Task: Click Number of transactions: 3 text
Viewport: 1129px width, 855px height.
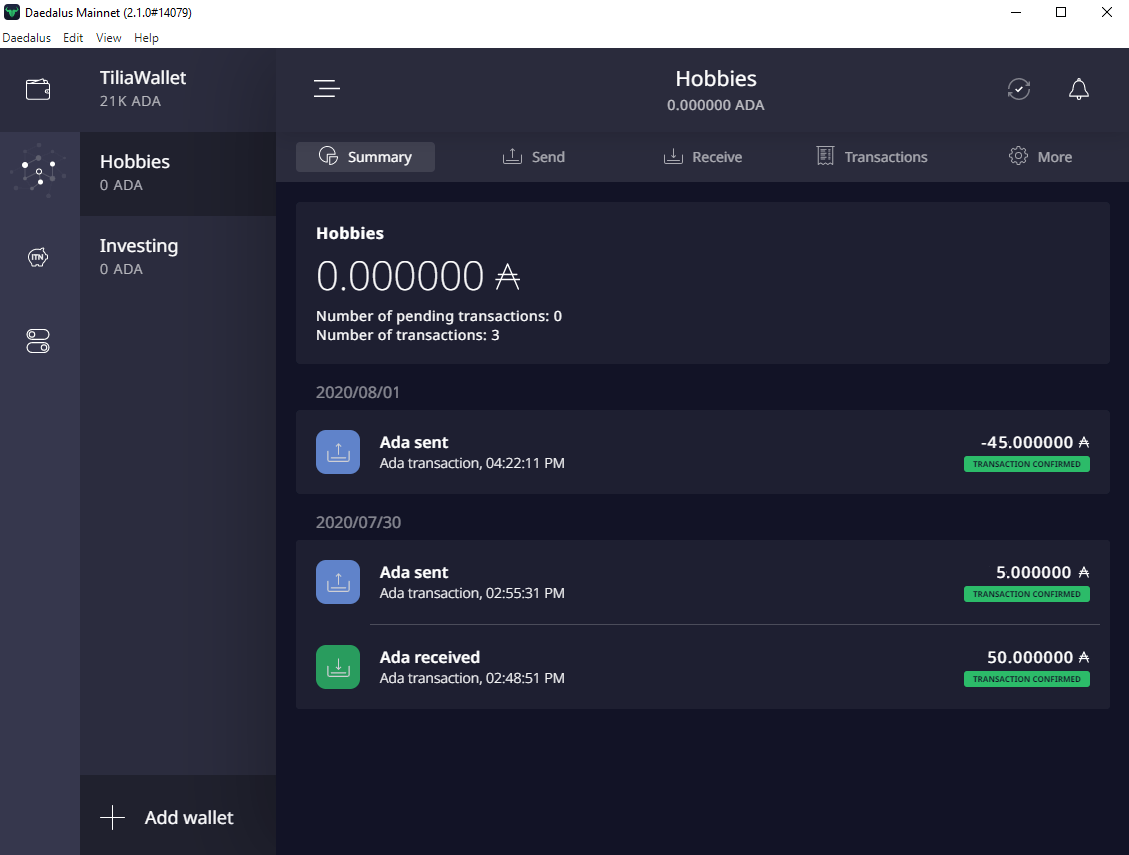Action: (x=408, y=335)
